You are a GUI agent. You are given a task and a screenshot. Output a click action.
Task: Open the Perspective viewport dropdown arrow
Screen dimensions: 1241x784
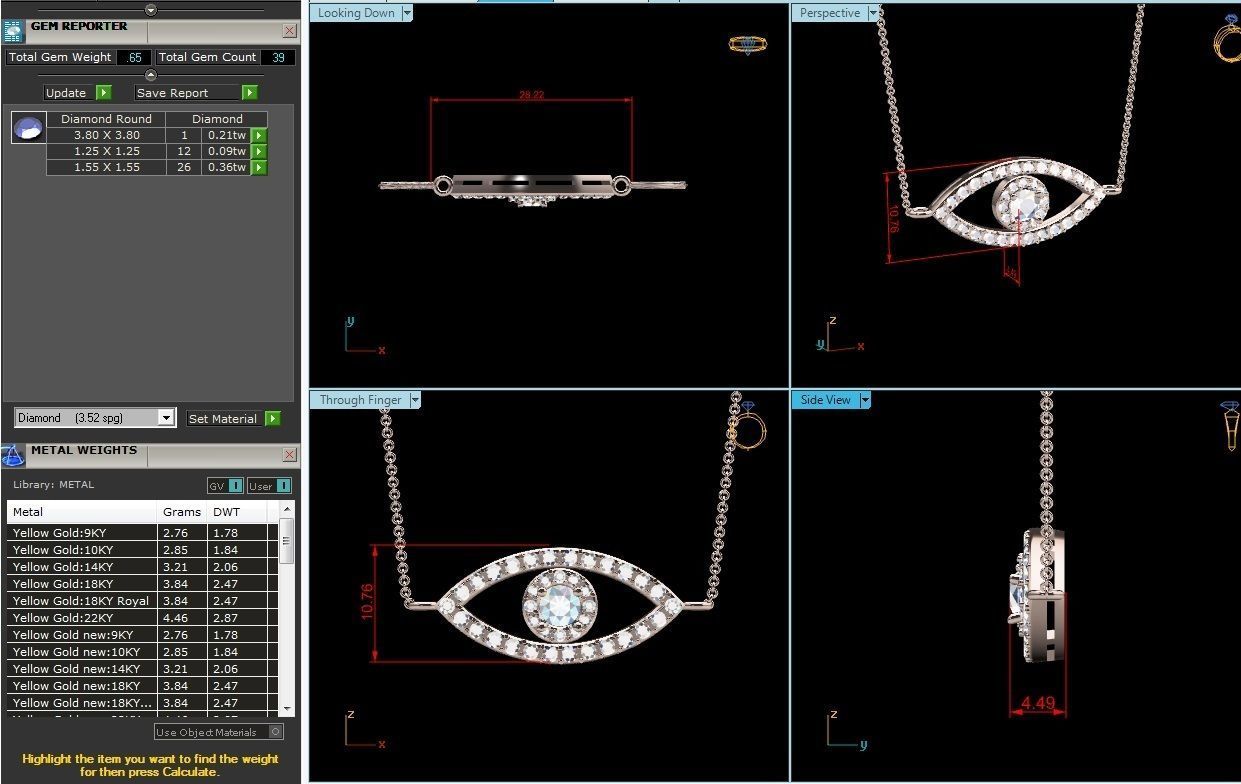pos(873,14)
